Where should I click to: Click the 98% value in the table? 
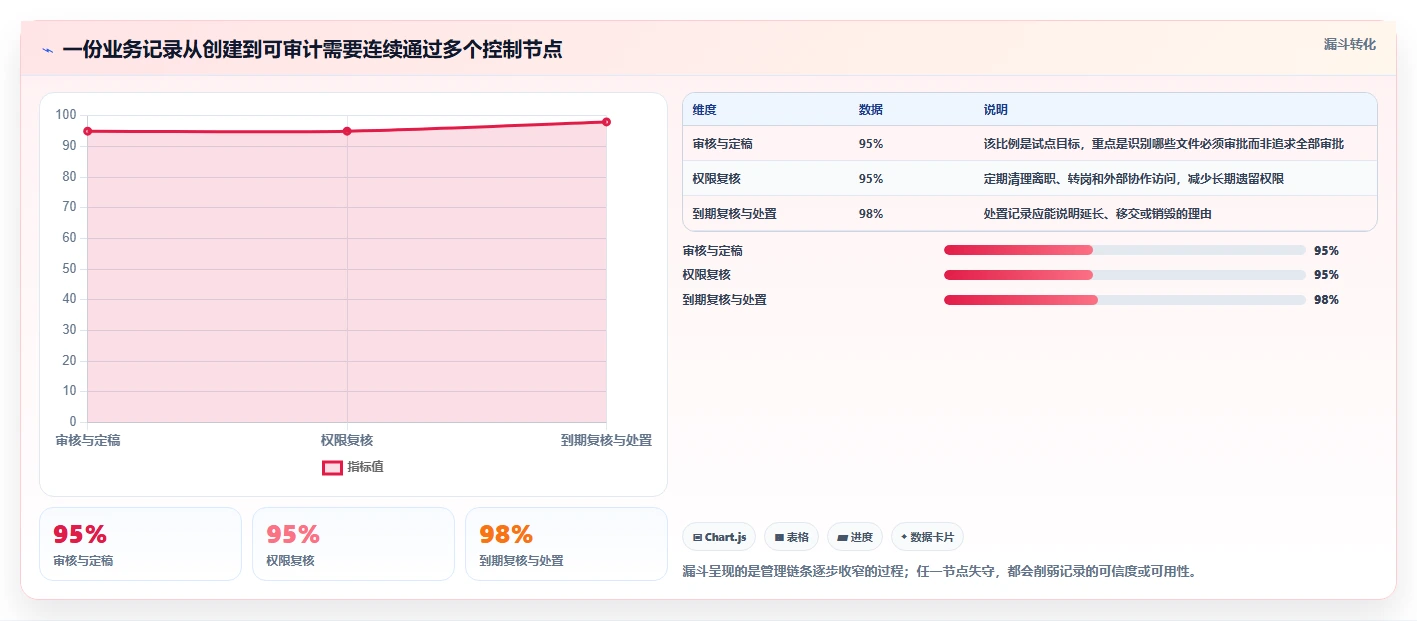pos(871,214)
